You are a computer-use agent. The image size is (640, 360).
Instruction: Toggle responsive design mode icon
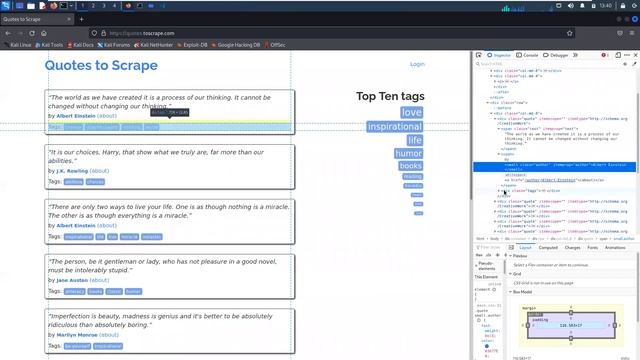coord(618,55)
